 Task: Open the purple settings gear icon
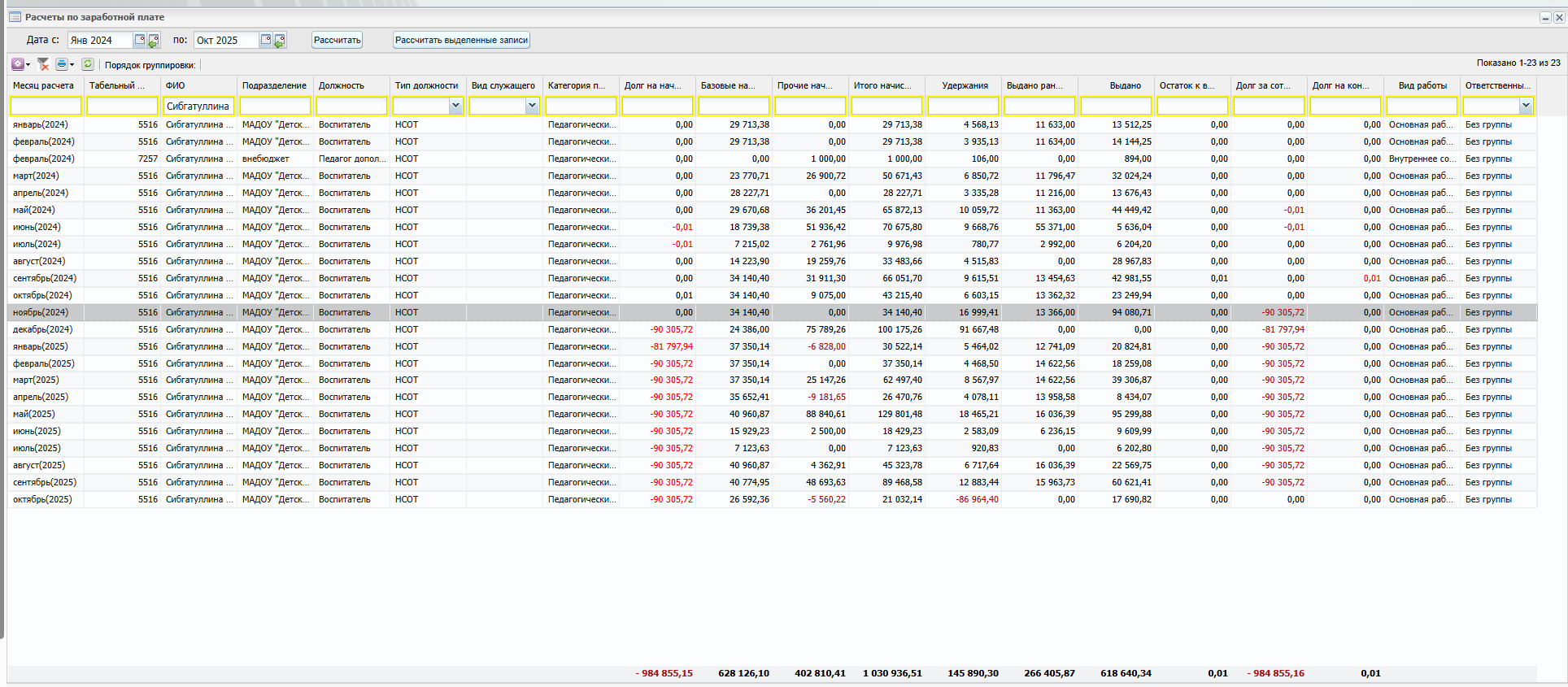pyautogui.click(x=18, y=64)
